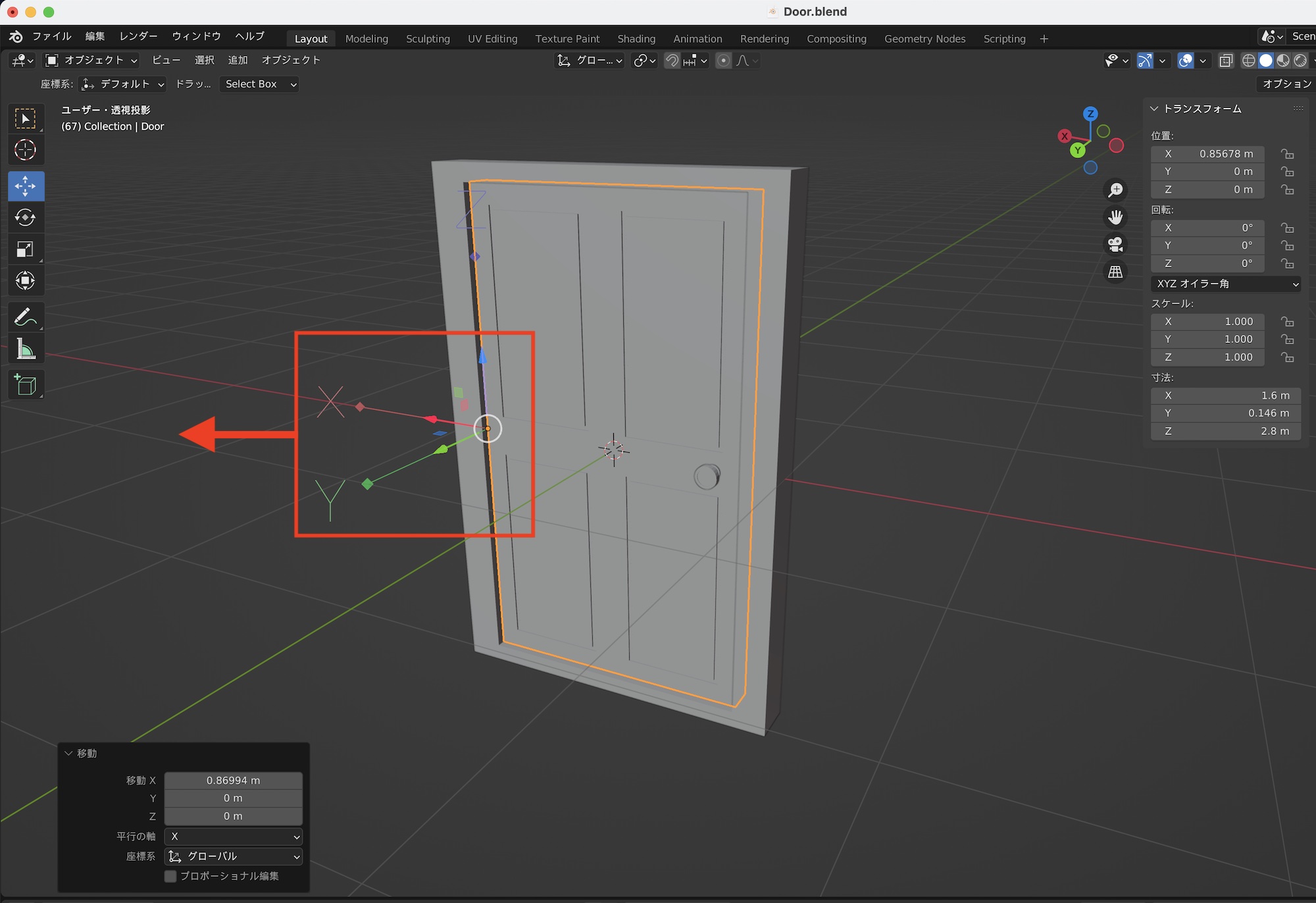Click the 移動 X value field
The width and height of the screenshot is (1316, 903).
coord(233,781)
